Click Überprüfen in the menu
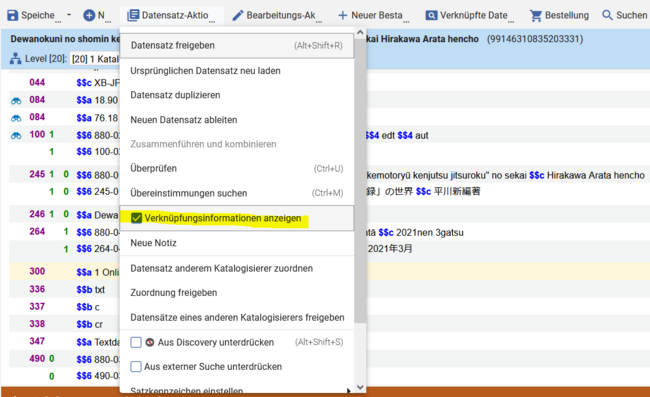 point(237,169)
